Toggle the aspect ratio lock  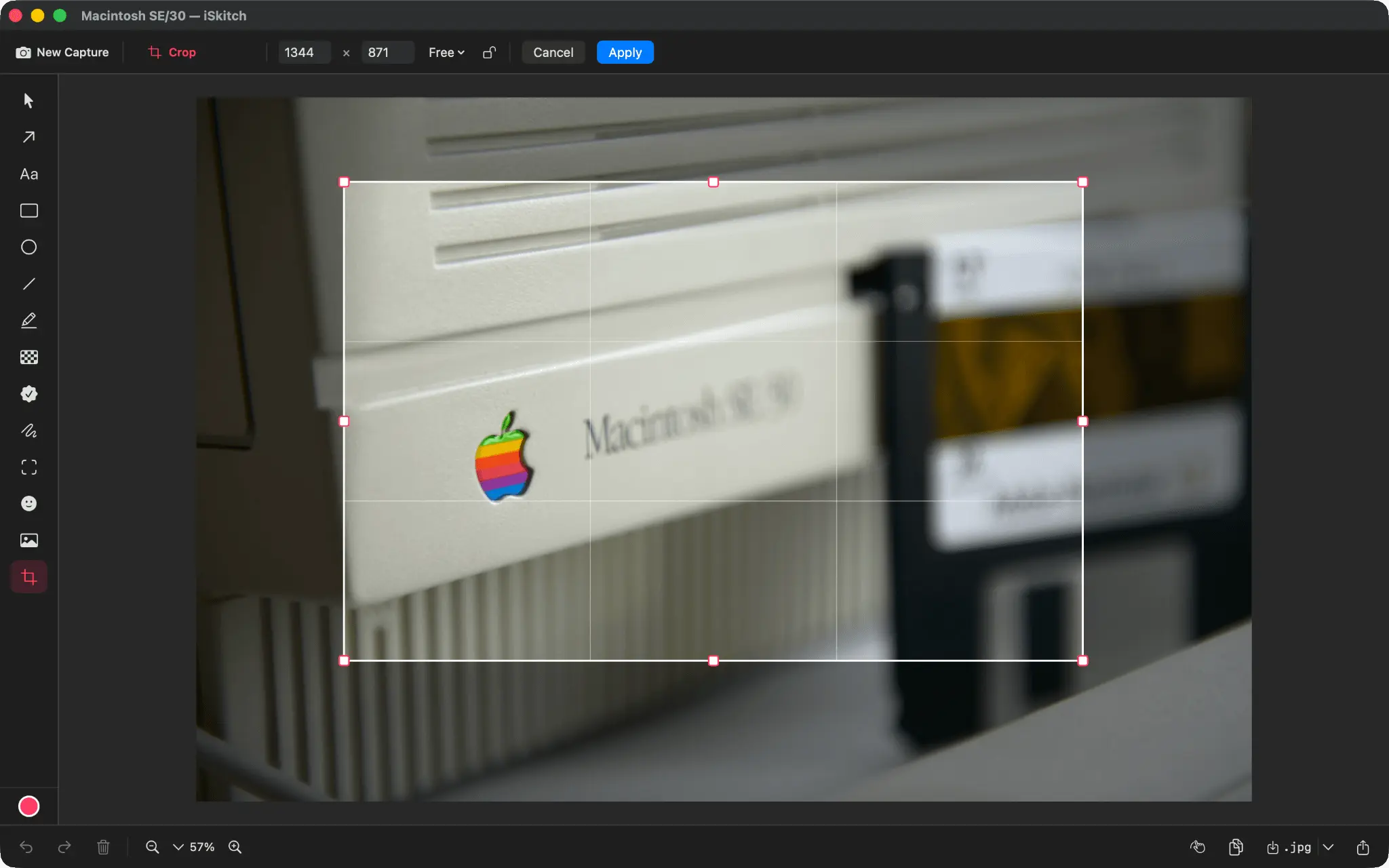point(489,52)
